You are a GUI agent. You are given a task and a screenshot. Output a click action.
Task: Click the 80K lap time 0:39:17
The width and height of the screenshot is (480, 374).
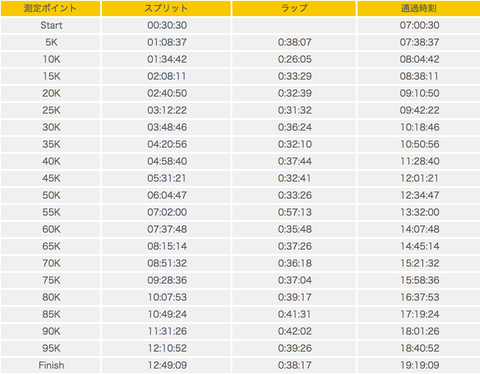click(x=295, y=297)
